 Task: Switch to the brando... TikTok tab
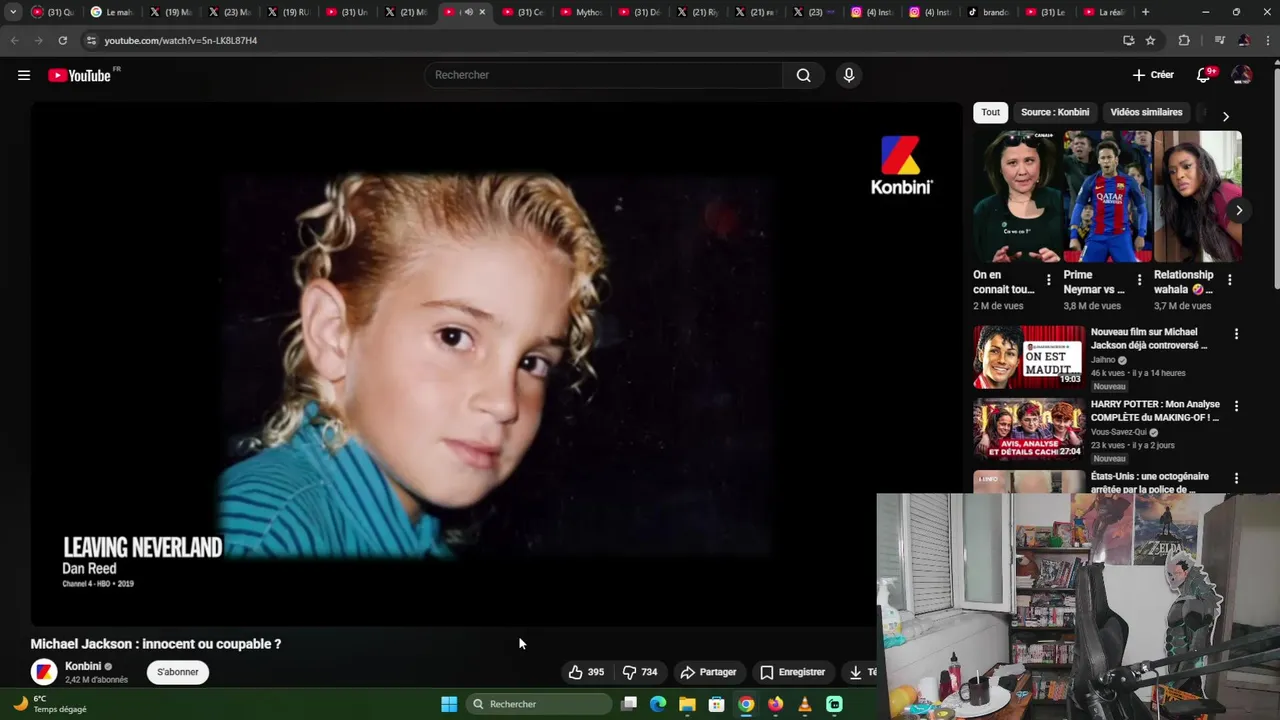pyautogui.click(x=988, y=12)
